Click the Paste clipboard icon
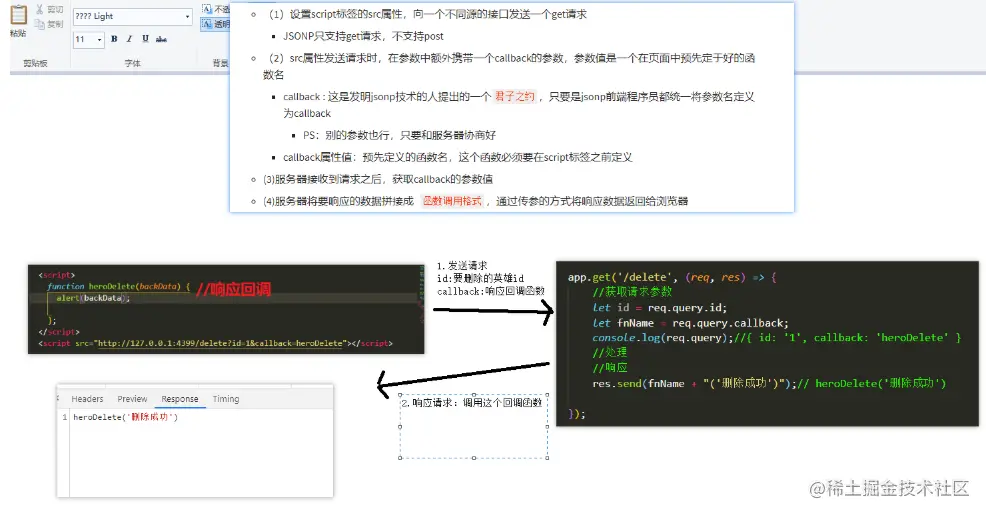Viewport: 986px width, 515px height. [x=18, y=16]
